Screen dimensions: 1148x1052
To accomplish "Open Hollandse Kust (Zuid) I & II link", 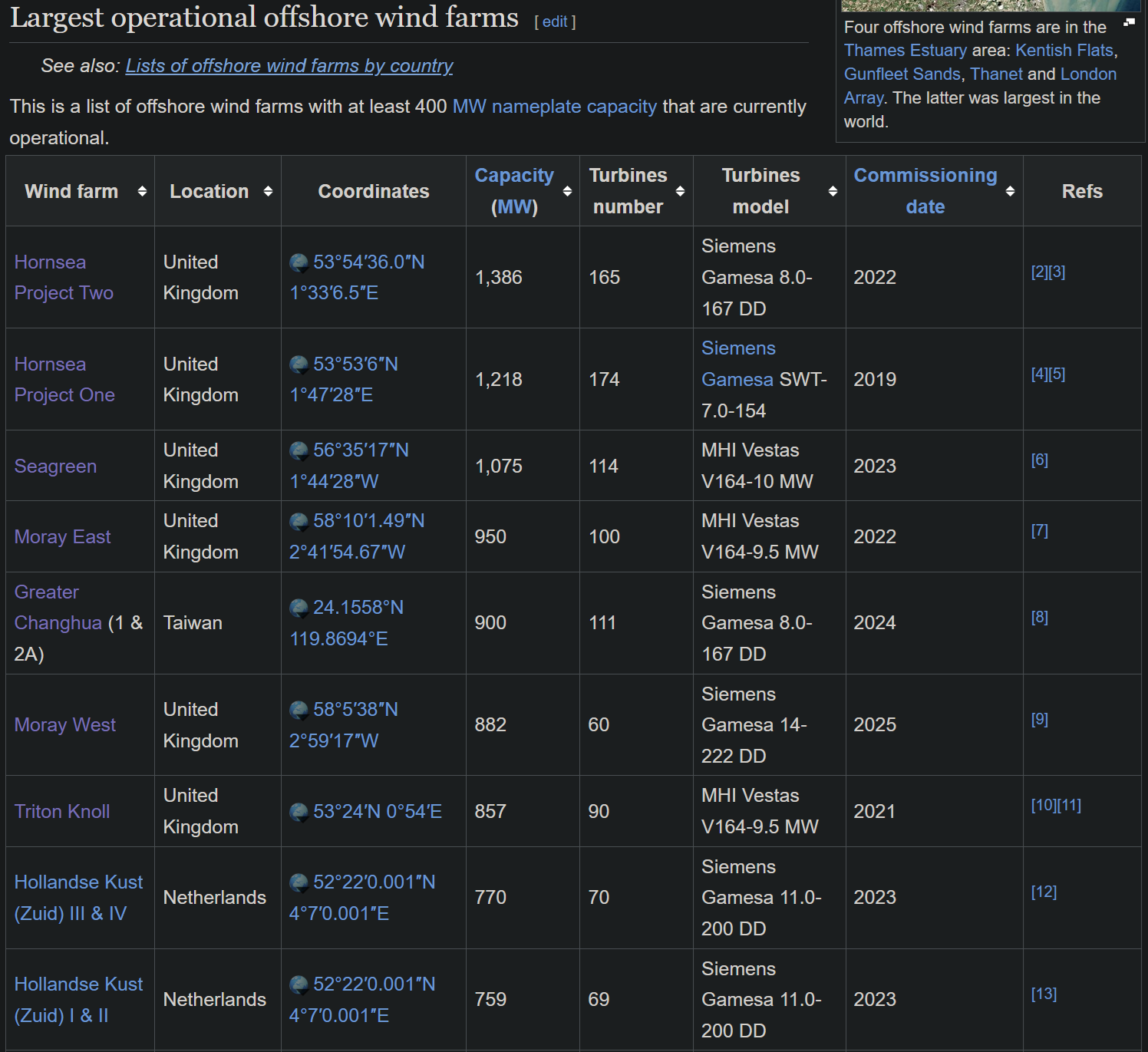I will pyautogui.click(x=78, y=1000).
